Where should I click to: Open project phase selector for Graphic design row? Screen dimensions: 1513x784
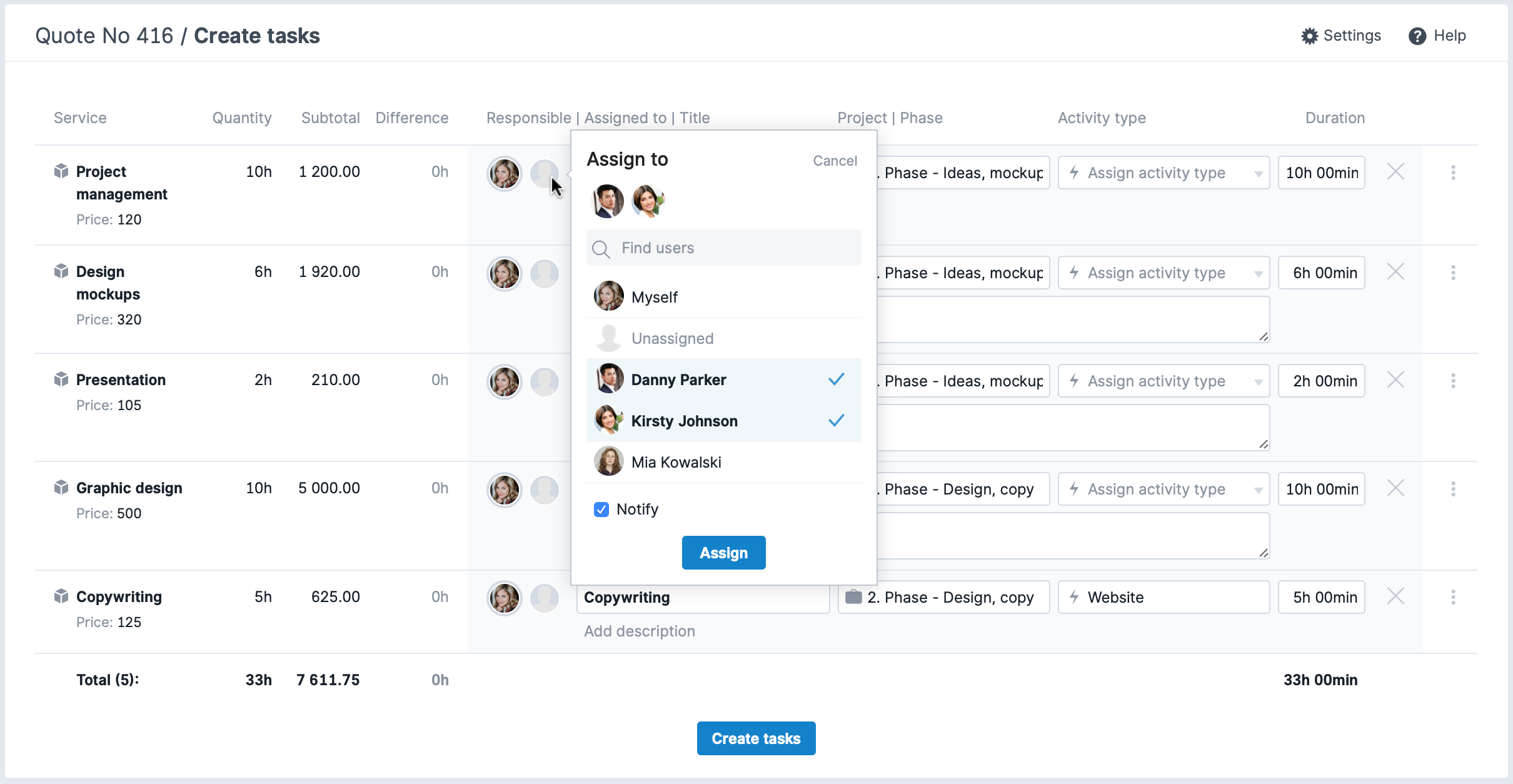[x=963, y=489]
